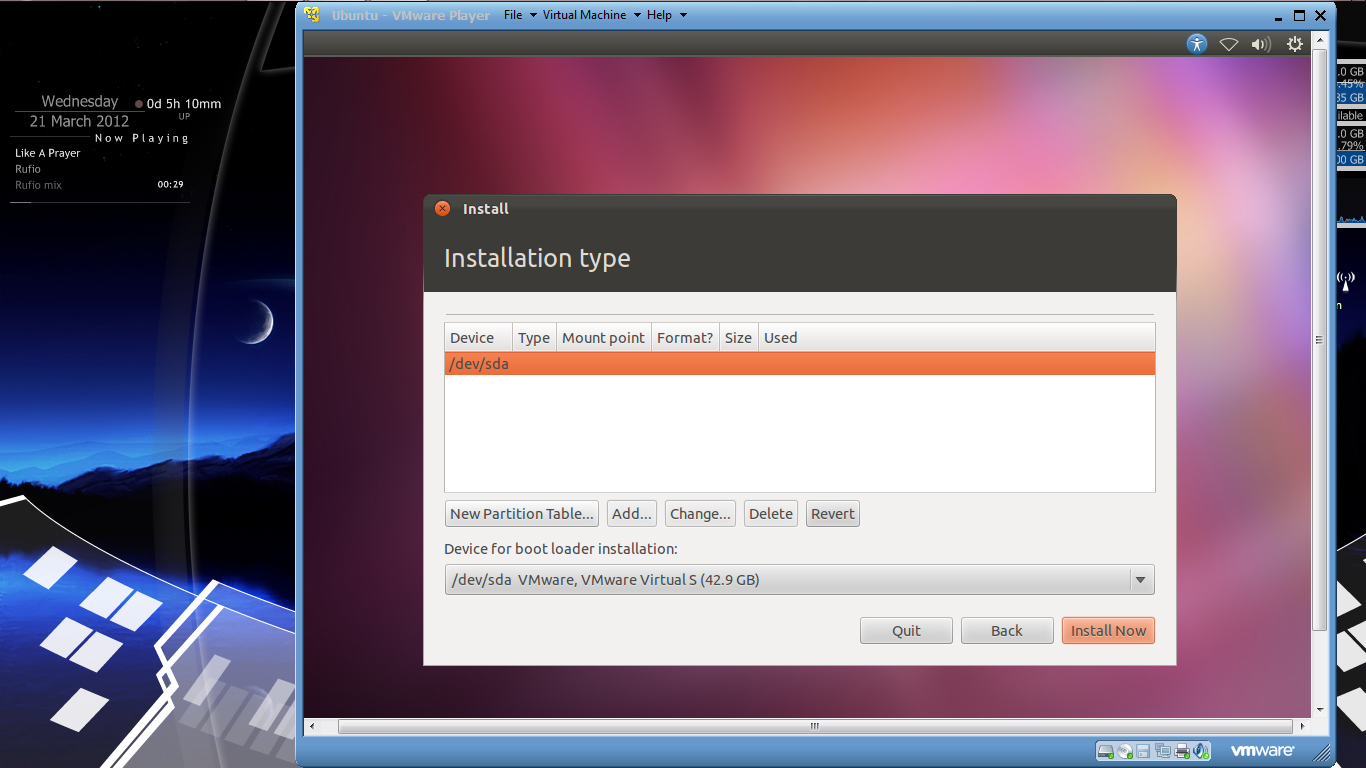The width and height of the screenshot is (1366, 768).
Task: Click the Like A Prayer now playing title
Action: [48, 153]
